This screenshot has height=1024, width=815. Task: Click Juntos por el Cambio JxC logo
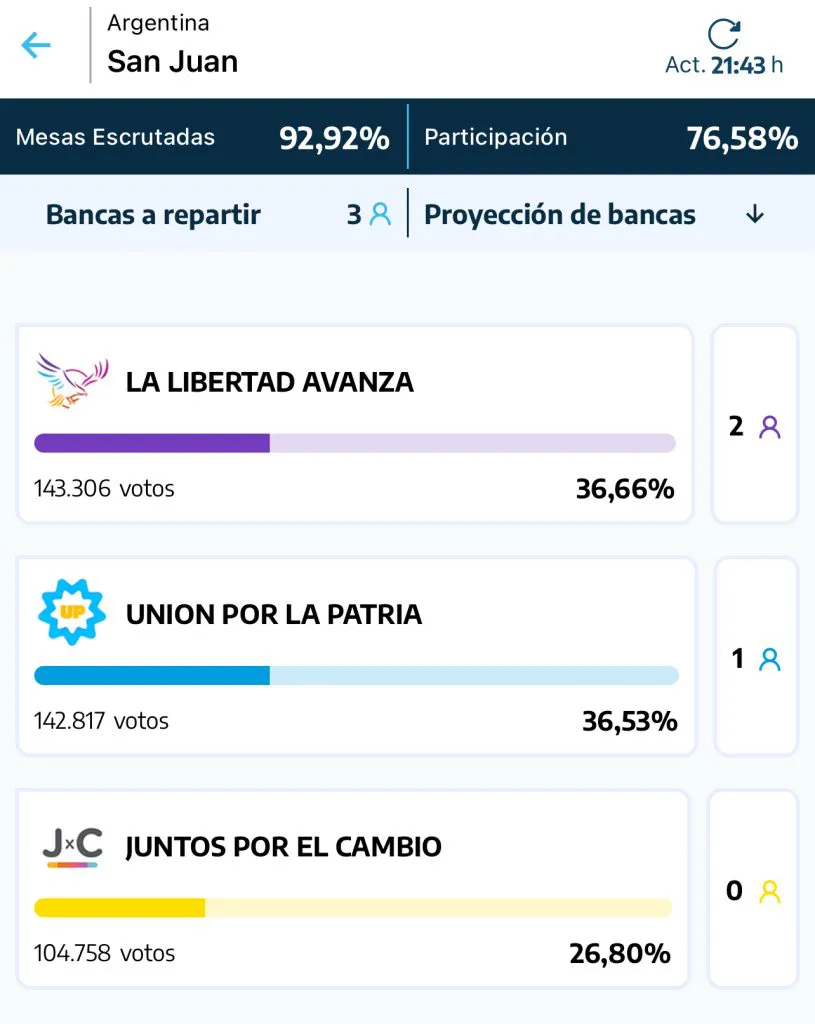coord(72,846)
